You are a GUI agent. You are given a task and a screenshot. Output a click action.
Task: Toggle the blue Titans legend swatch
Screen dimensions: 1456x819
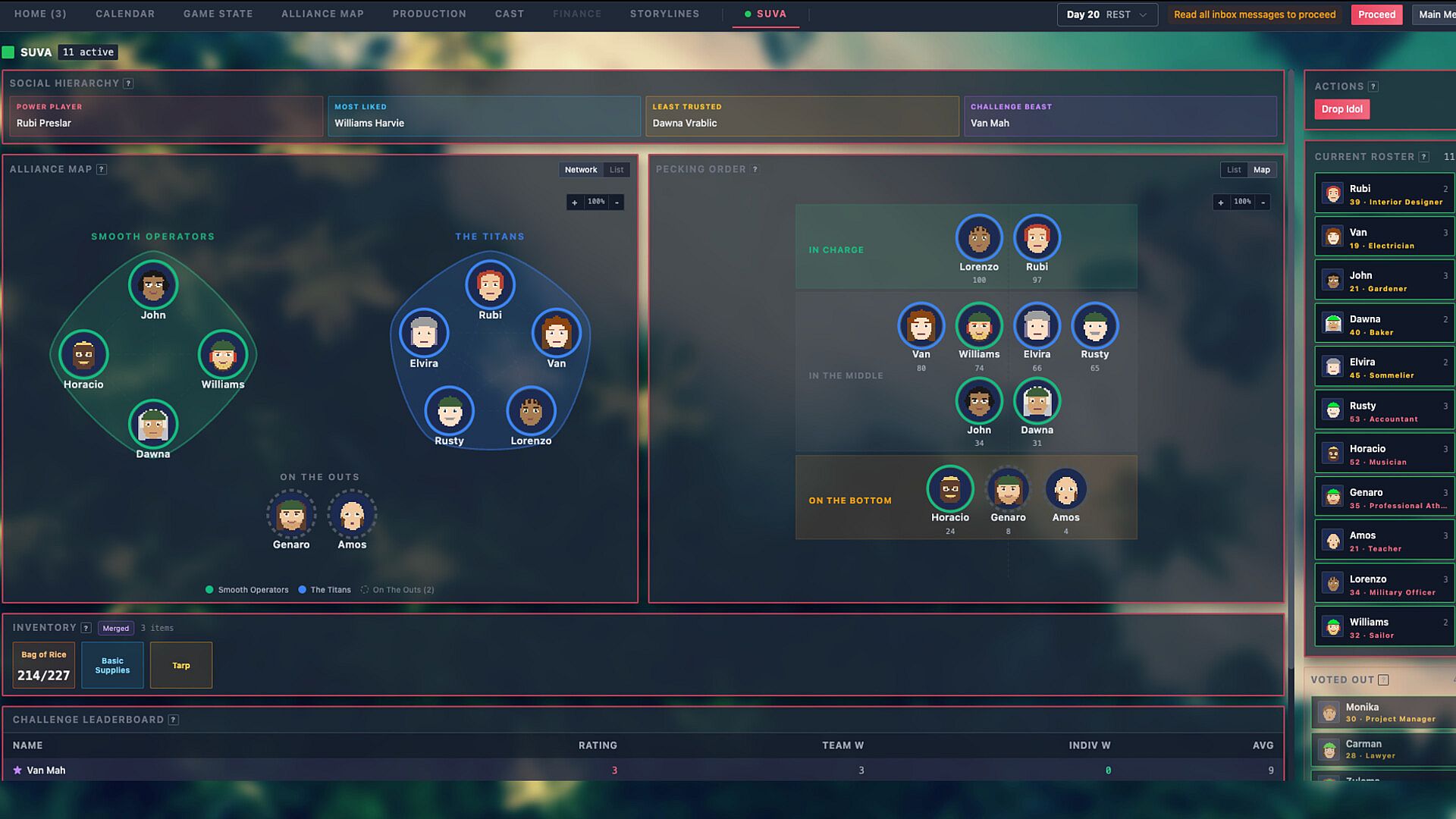303,590
